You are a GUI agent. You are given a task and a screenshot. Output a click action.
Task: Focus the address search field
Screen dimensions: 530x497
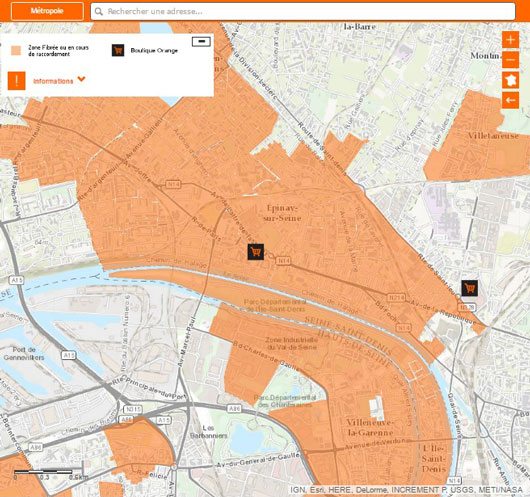point(303,11)
